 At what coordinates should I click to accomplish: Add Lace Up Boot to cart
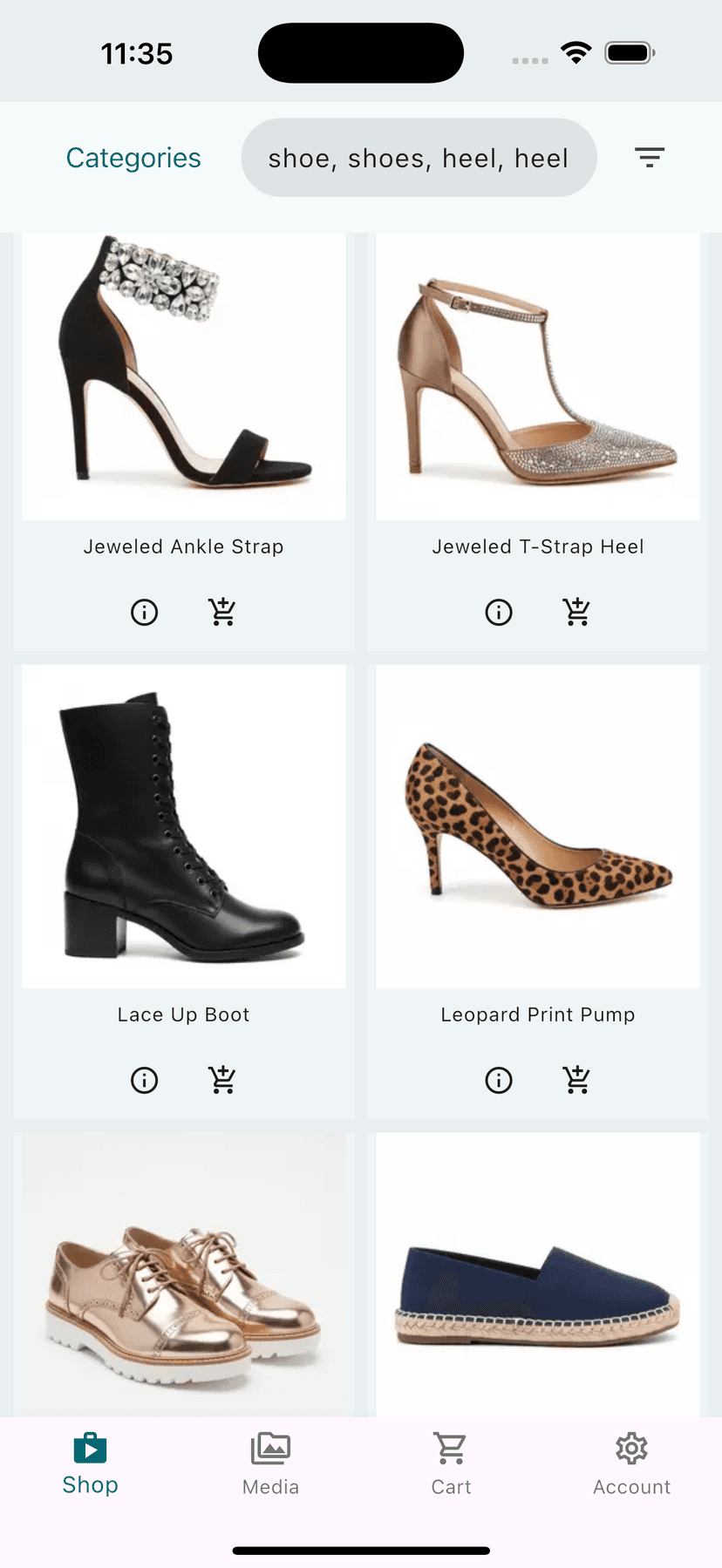pos(222,1081)
